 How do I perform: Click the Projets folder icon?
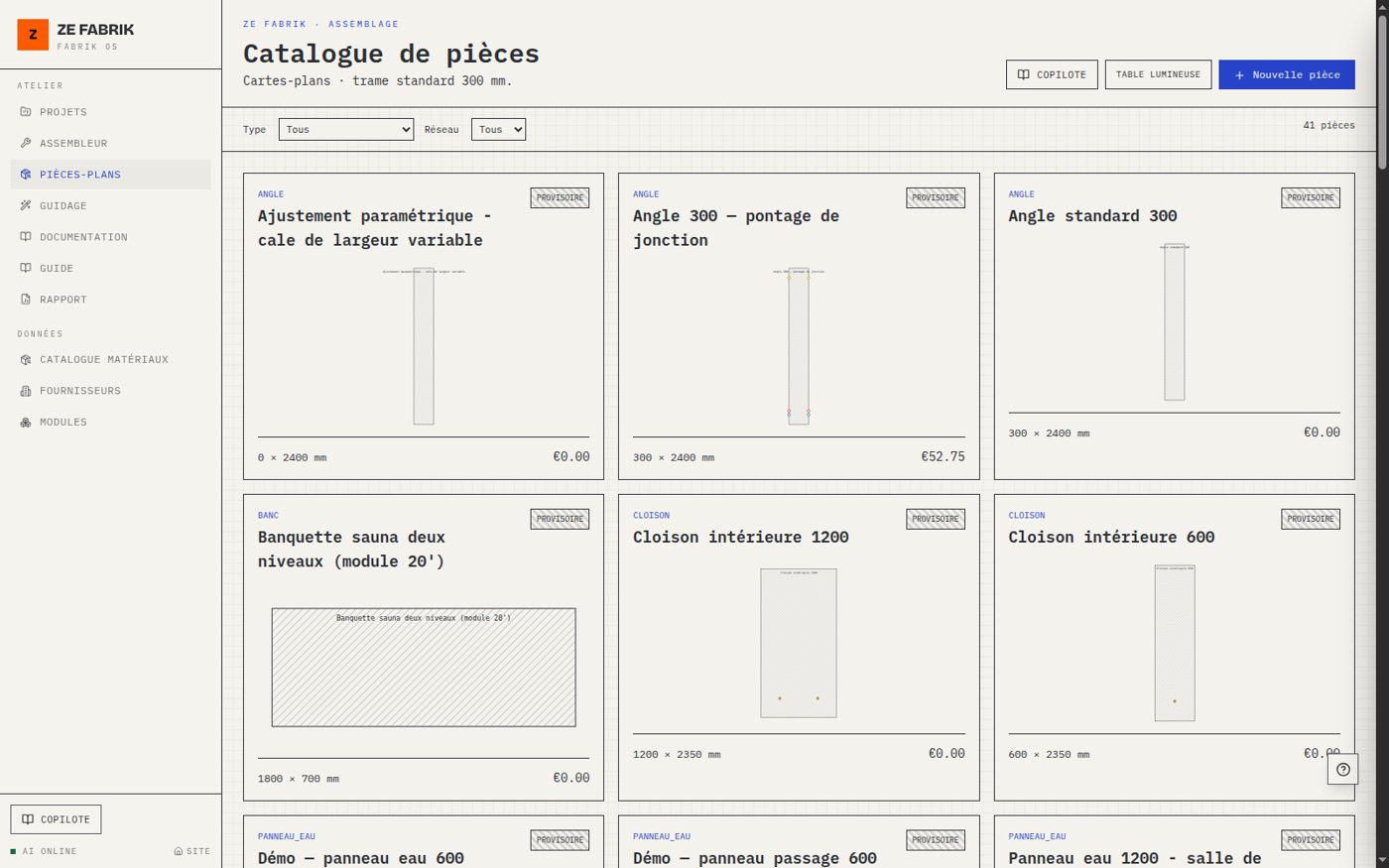click(26, 112)
